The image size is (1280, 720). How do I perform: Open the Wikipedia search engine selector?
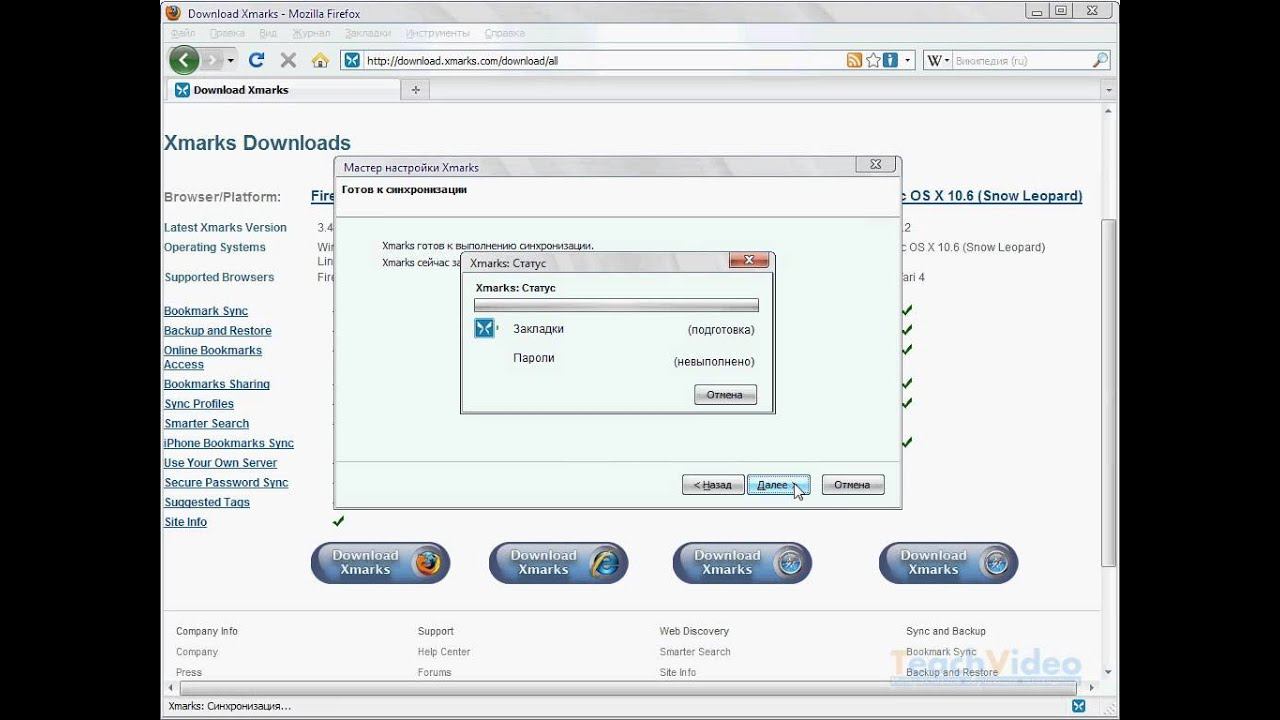(938, 60)
